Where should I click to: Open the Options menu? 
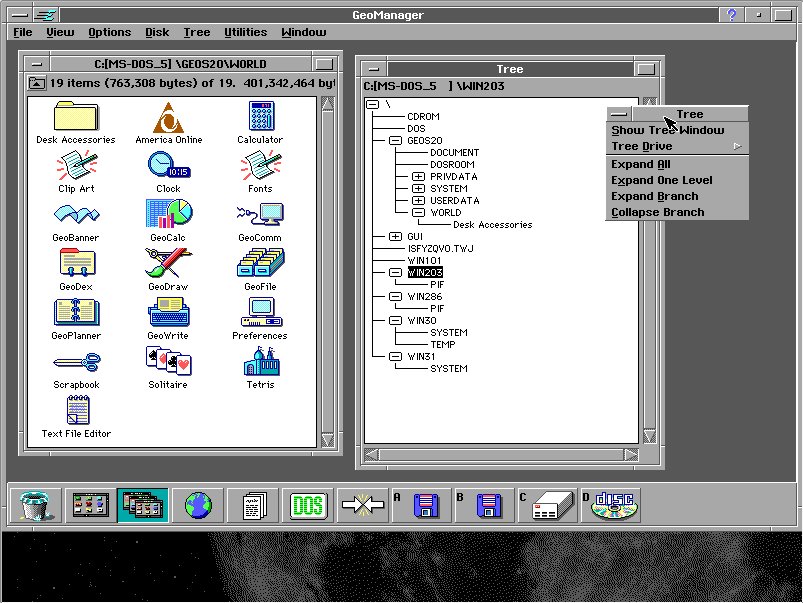(x=110, y=32)
